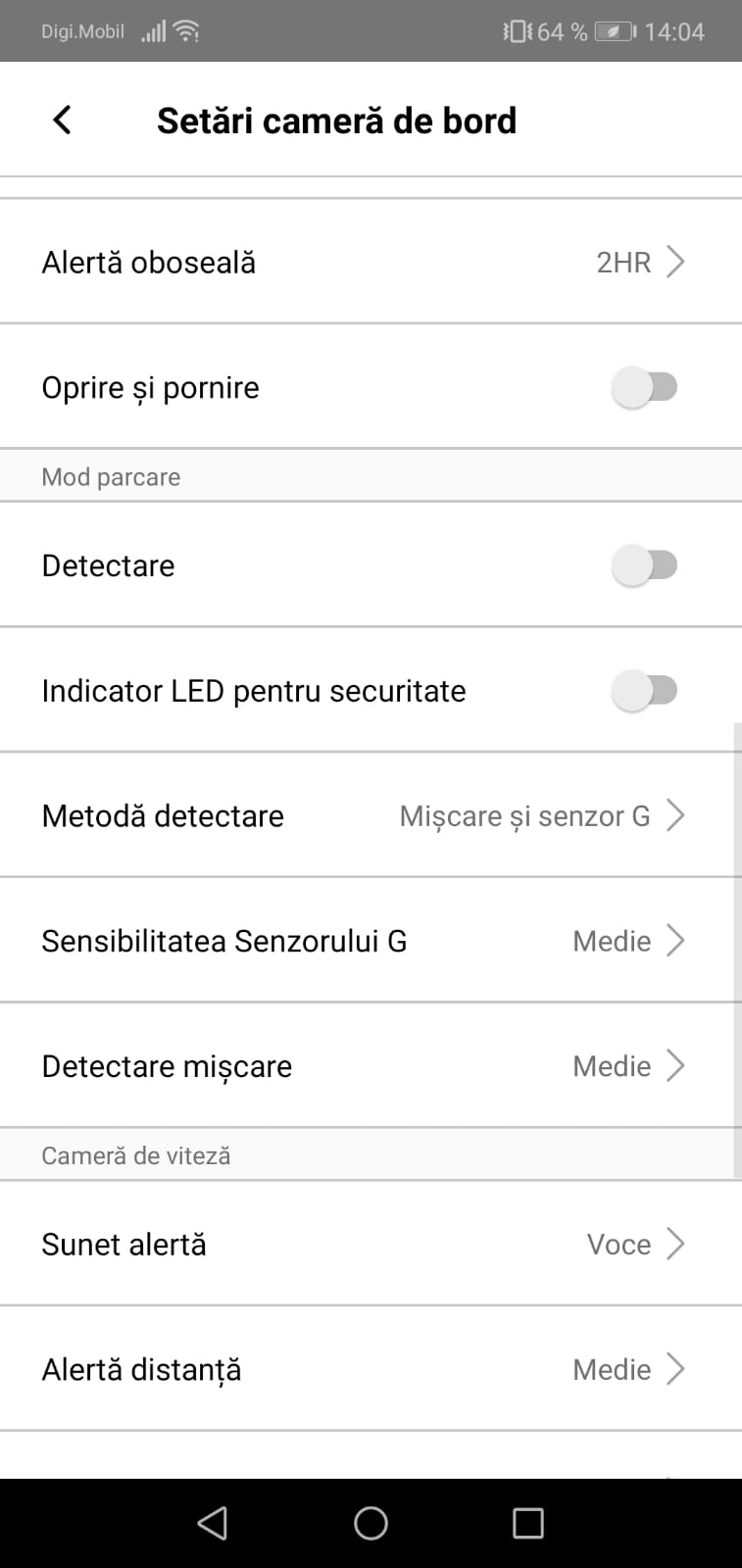Tap the Setări cameră de bord title

tap(336, 121)
